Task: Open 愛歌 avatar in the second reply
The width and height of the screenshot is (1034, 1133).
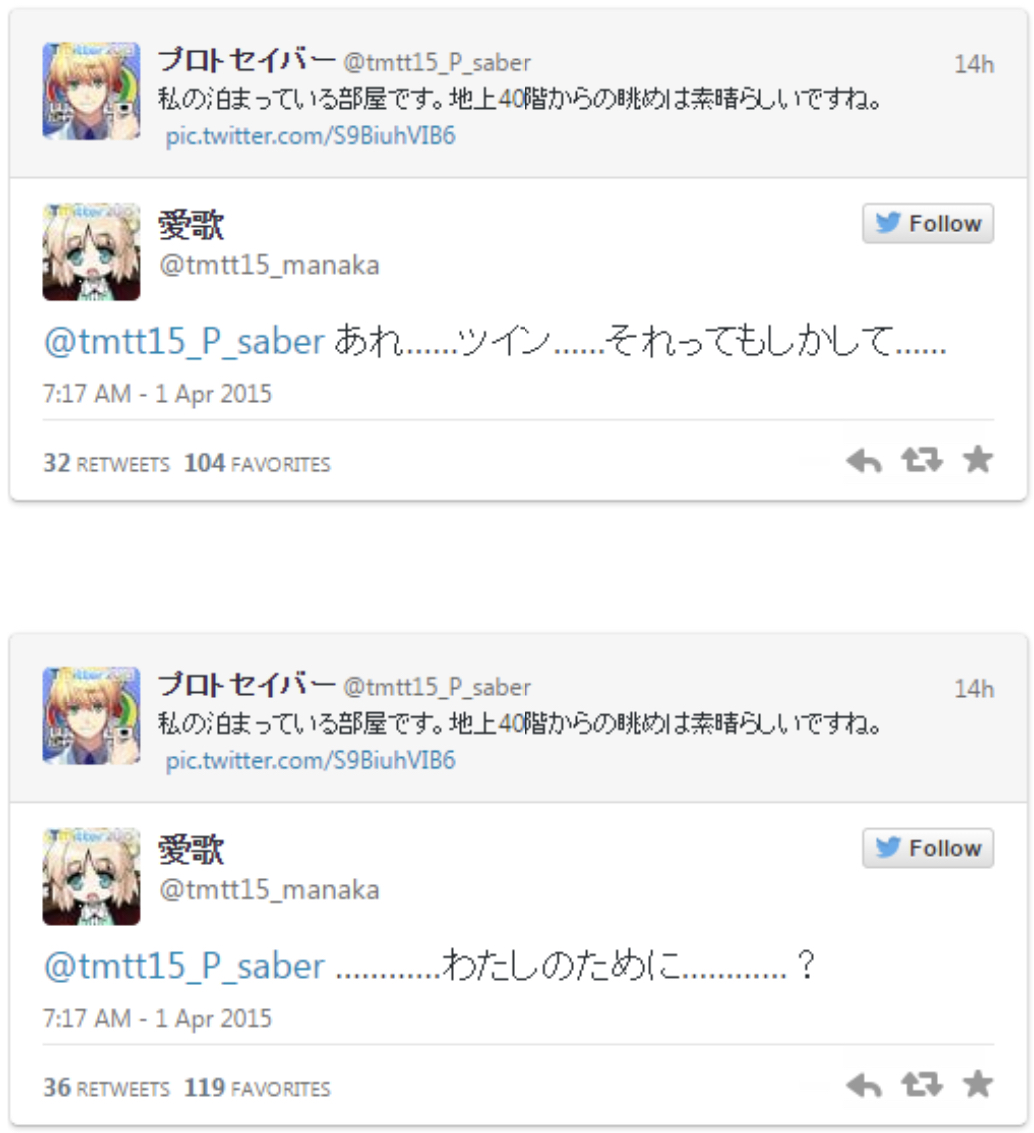Action: click(91, 876)
